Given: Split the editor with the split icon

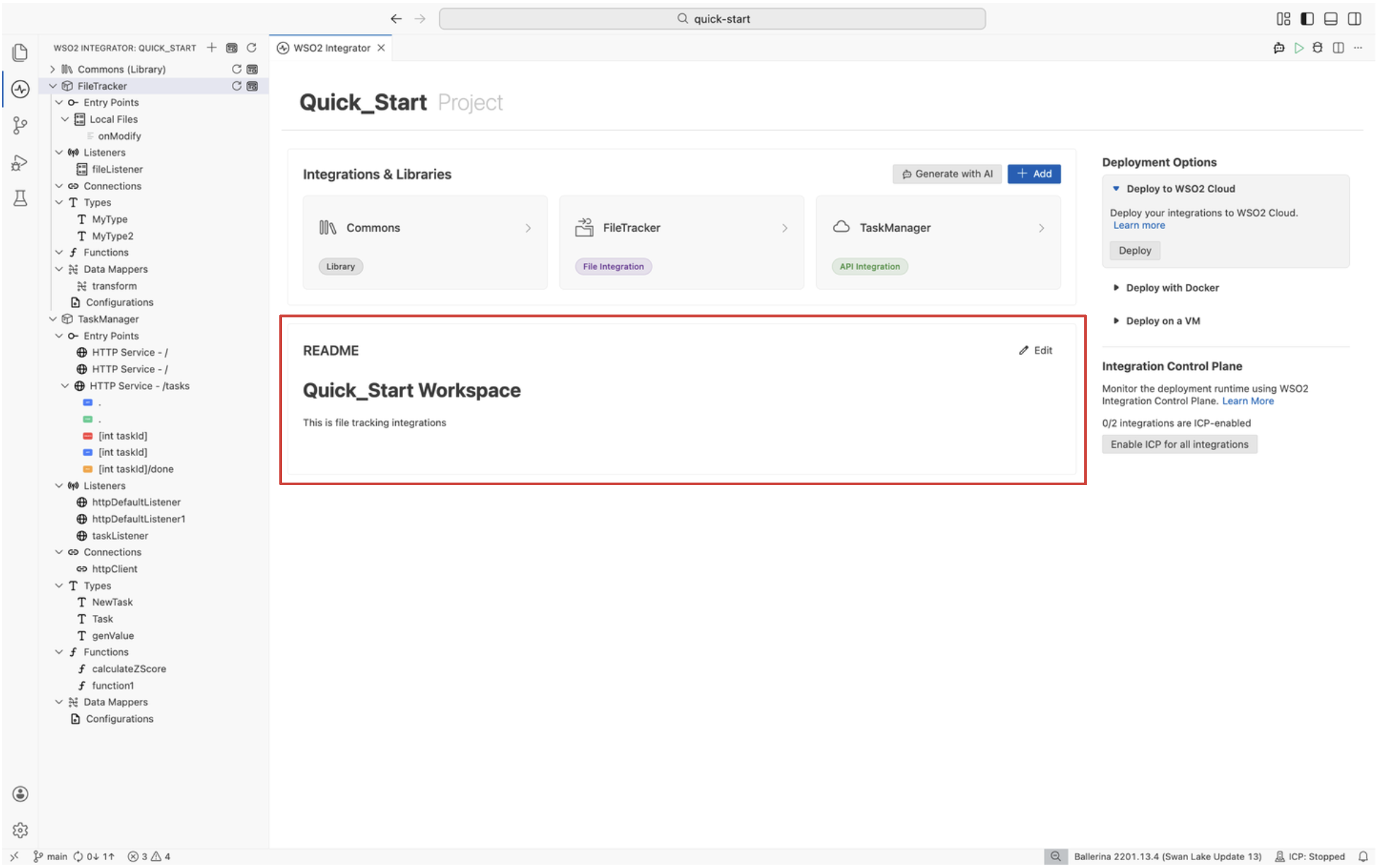Looking at the screenshot, I should [1339, 48].
